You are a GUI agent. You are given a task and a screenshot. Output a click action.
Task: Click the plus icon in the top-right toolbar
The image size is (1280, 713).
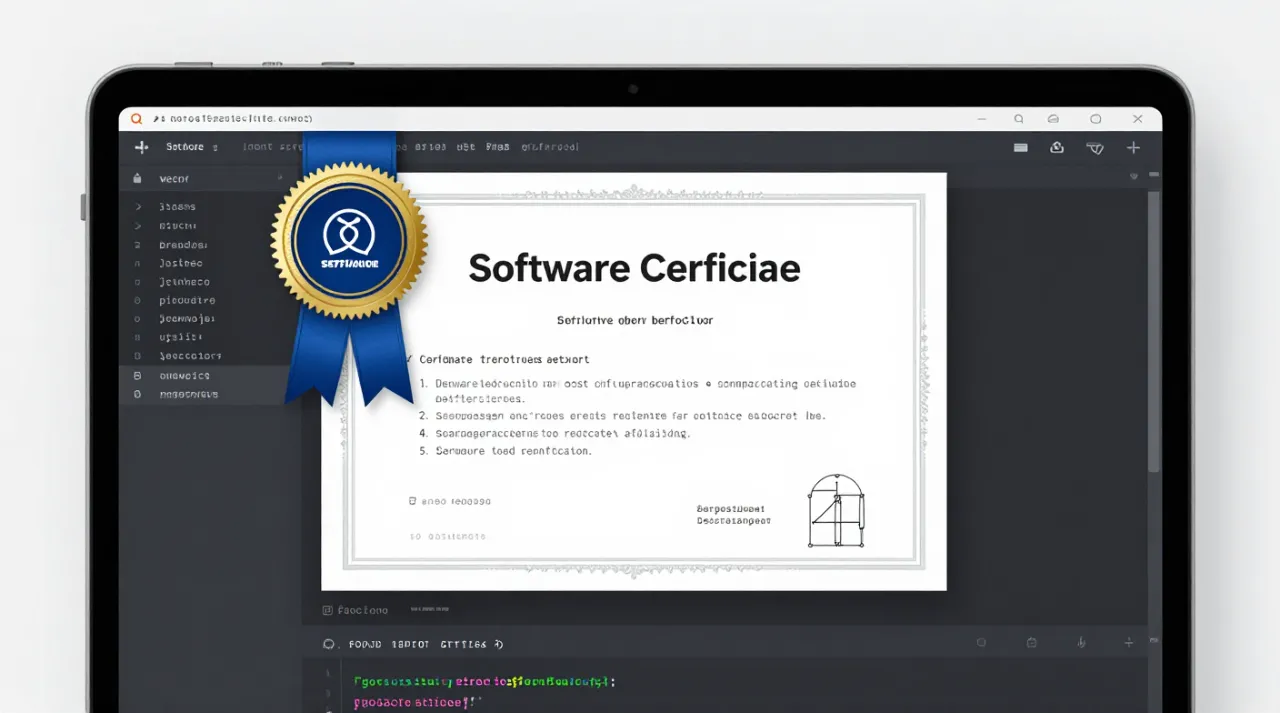tap(1133, 147)
